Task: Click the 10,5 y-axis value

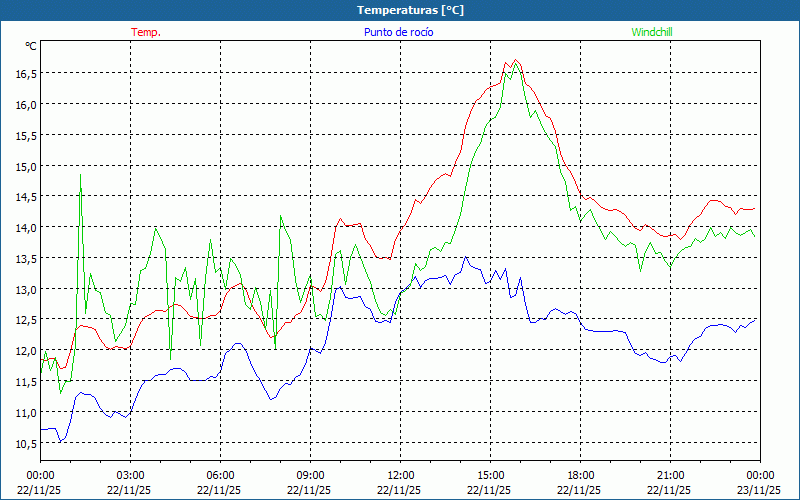Action: click(25, 443)
